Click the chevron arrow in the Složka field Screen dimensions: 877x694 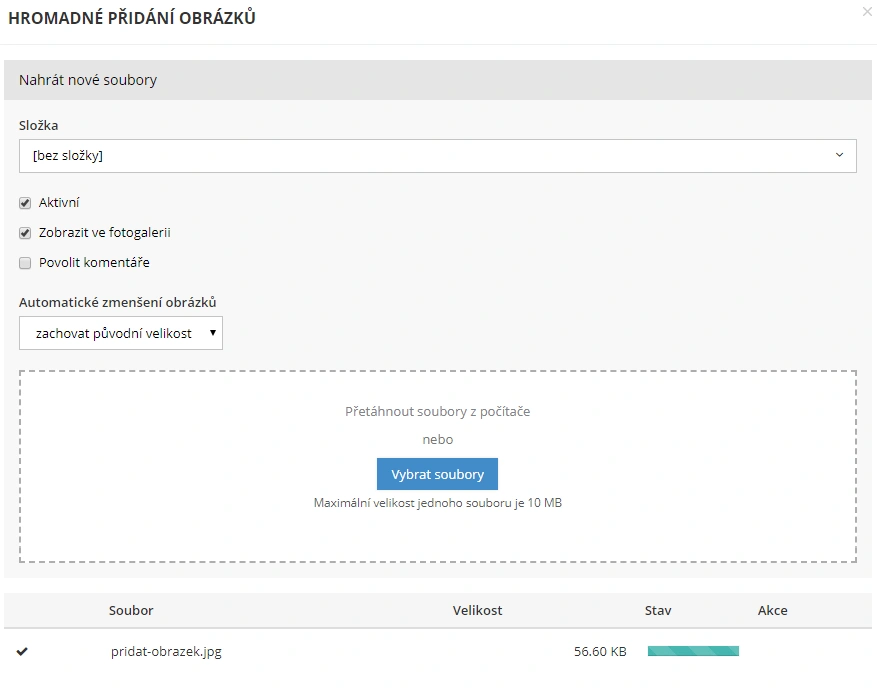(x=839, y=156)
